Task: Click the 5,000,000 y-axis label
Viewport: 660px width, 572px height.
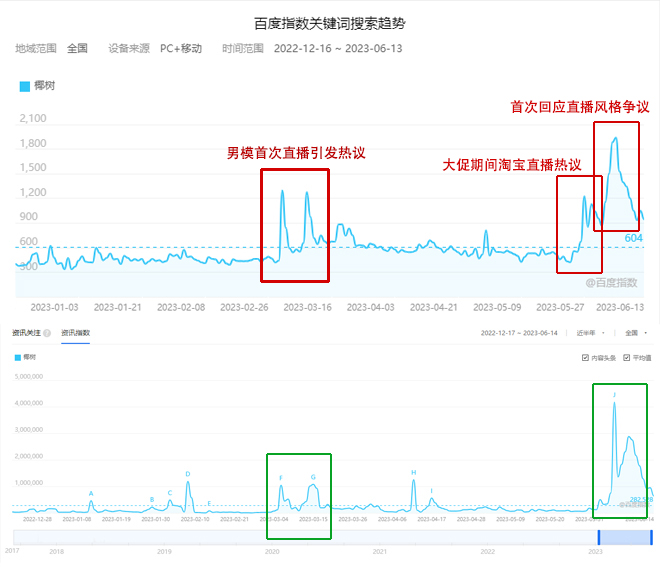Action: coord(29,377)
